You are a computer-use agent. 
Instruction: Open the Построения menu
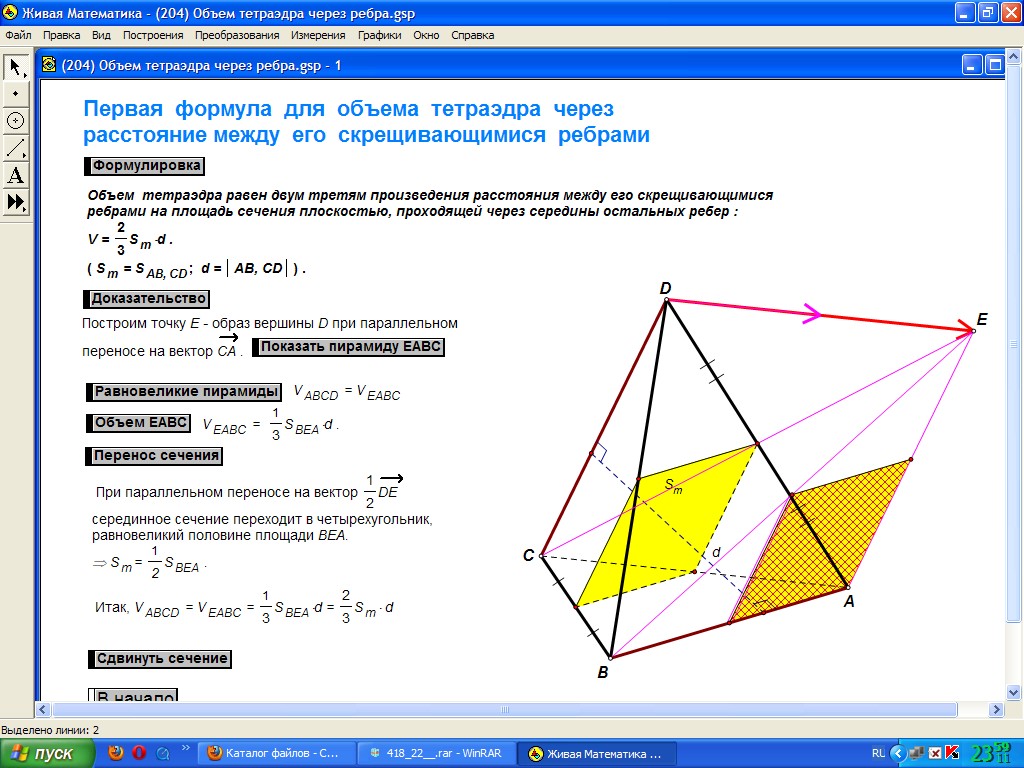point(153,35)
